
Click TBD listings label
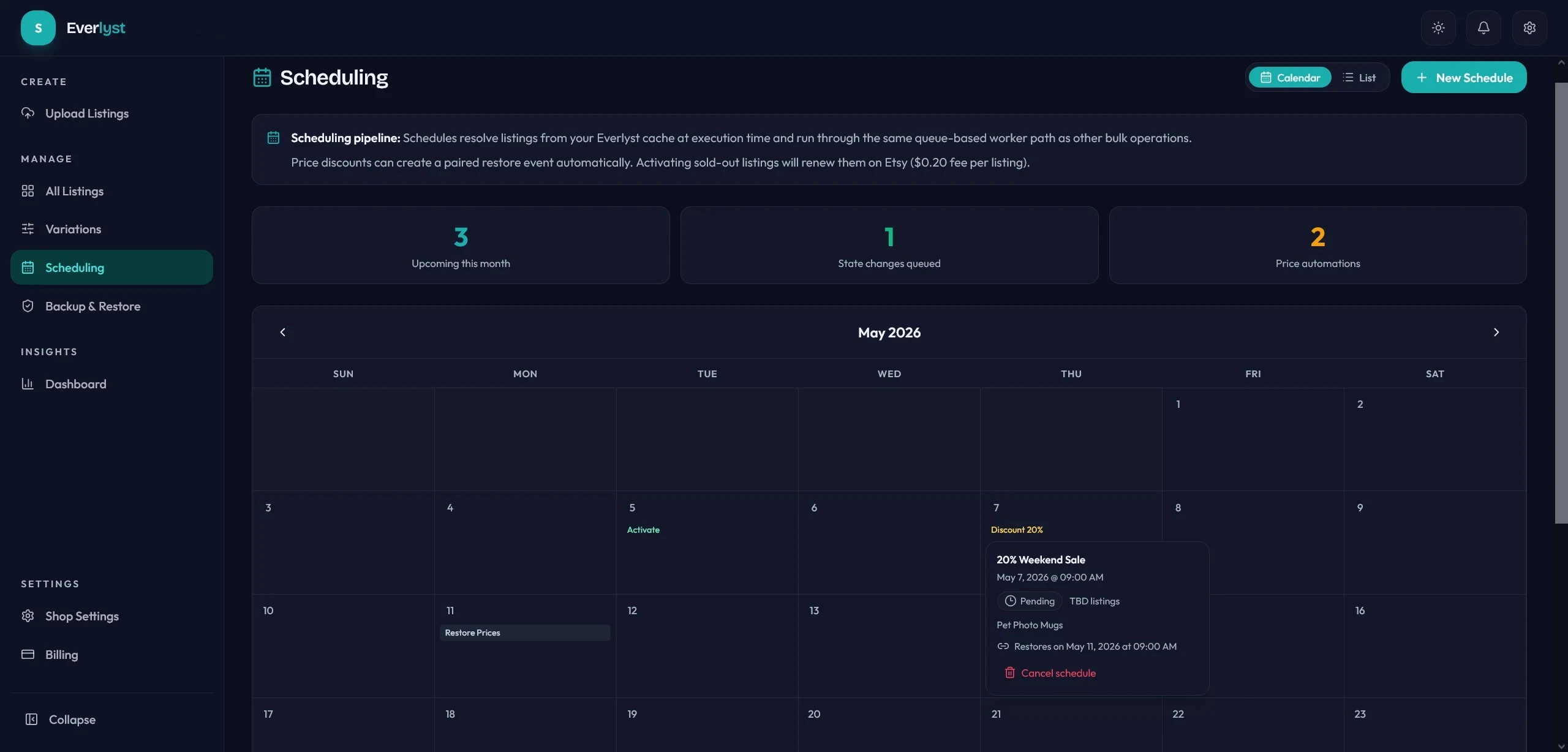point(1095,601)
